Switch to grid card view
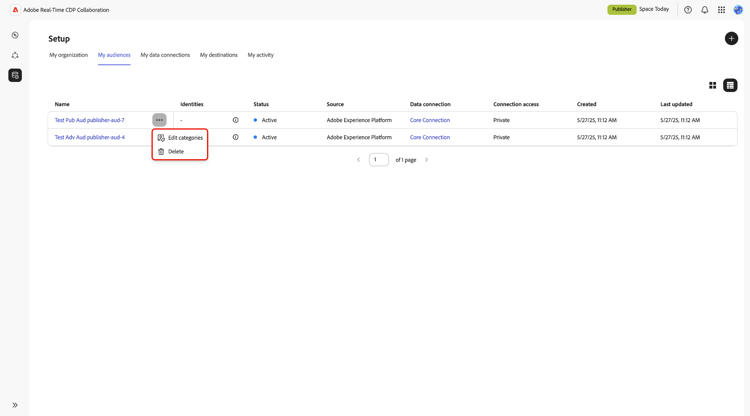Viewport: 750px width, 416px height. (712, 85)
